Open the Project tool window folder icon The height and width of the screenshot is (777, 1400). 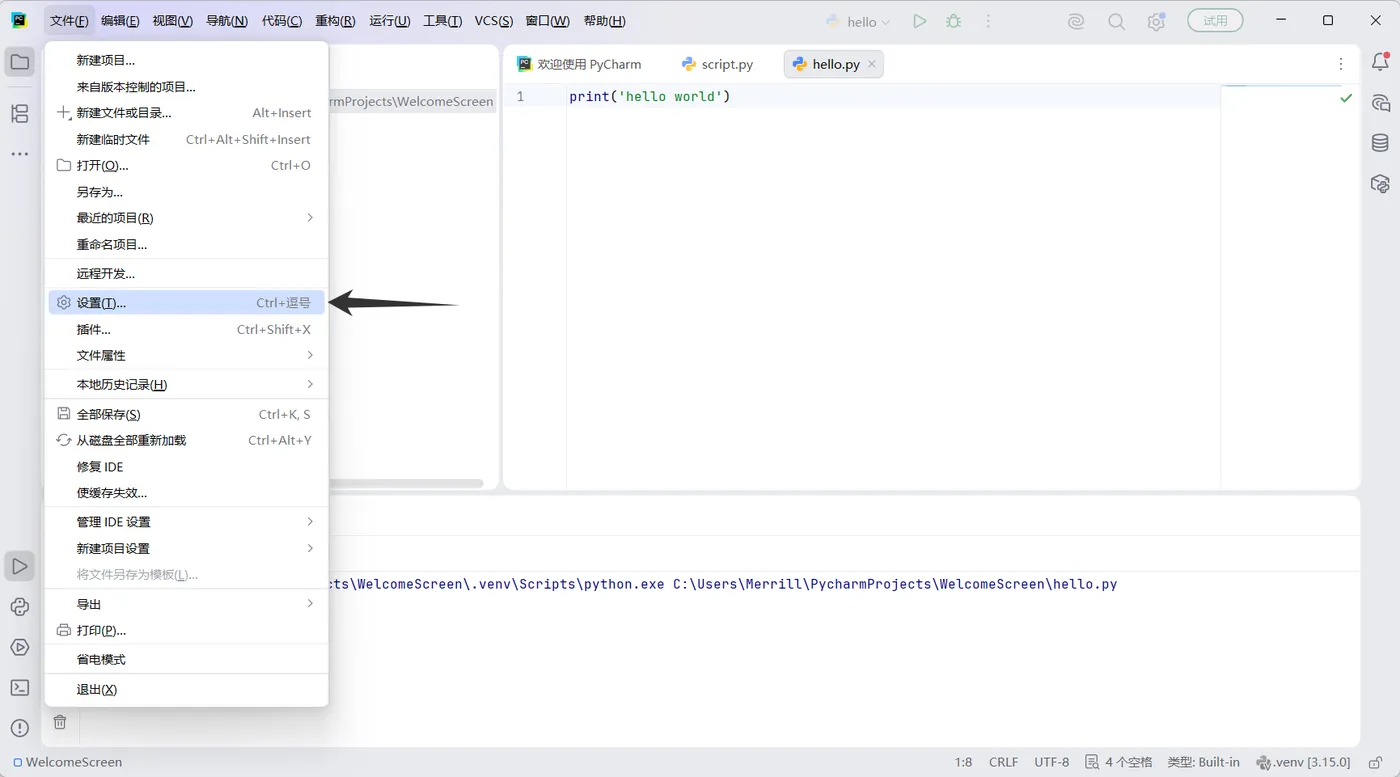[20, 62]
